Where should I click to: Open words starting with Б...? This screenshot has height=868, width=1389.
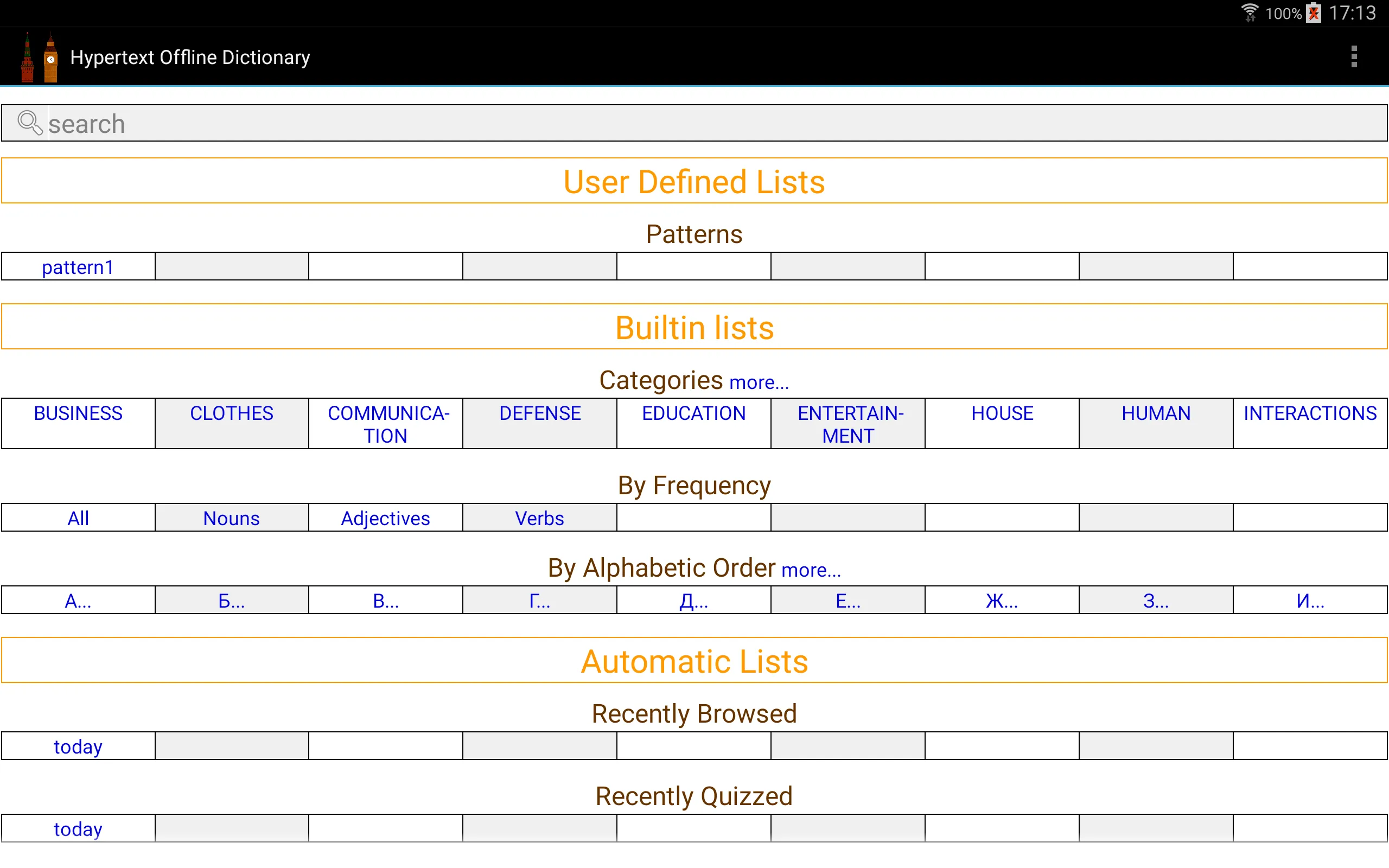(232, 601)
